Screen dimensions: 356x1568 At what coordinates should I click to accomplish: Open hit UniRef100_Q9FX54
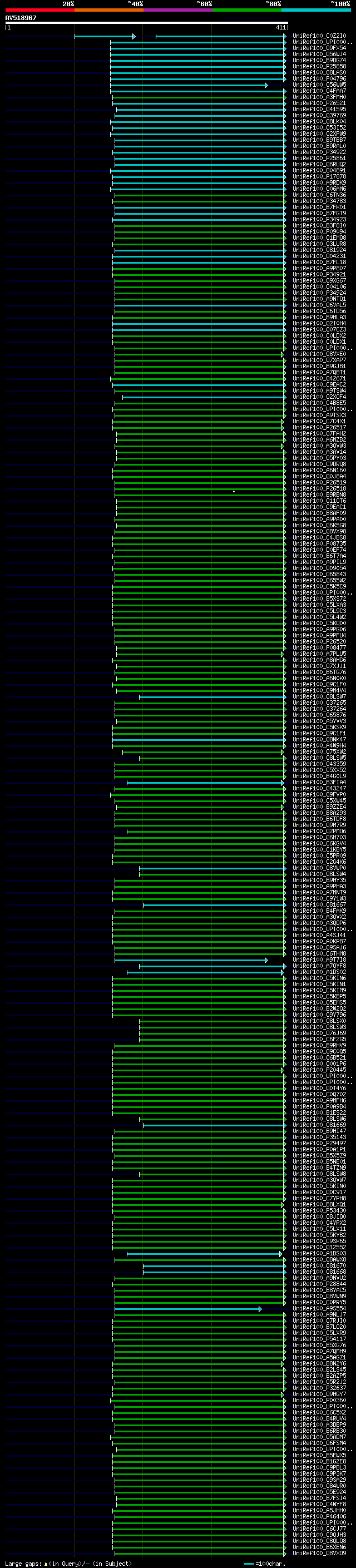[x=319, y=48]
